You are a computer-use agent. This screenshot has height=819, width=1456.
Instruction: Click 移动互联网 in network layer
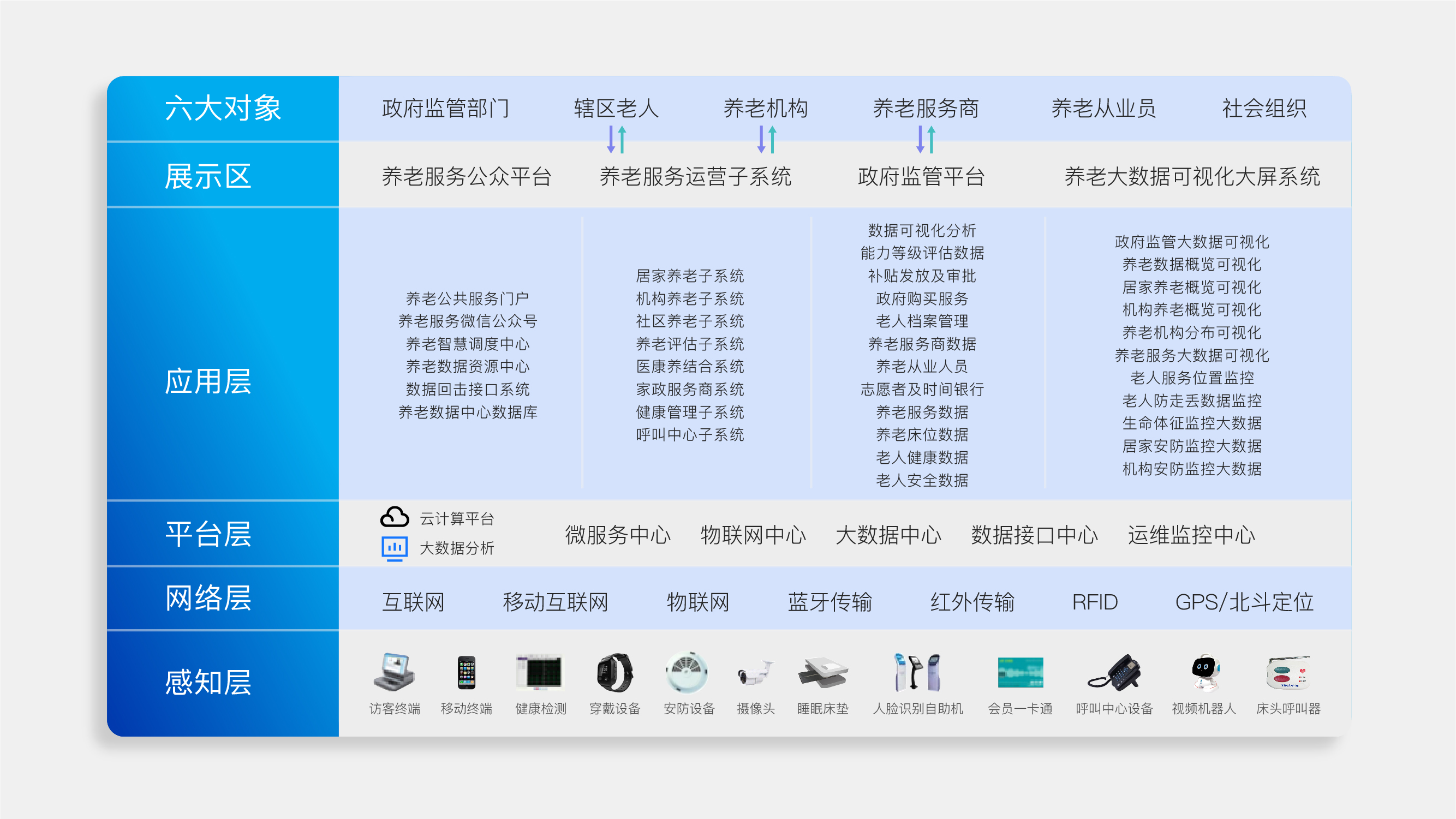tap(556, 602)
